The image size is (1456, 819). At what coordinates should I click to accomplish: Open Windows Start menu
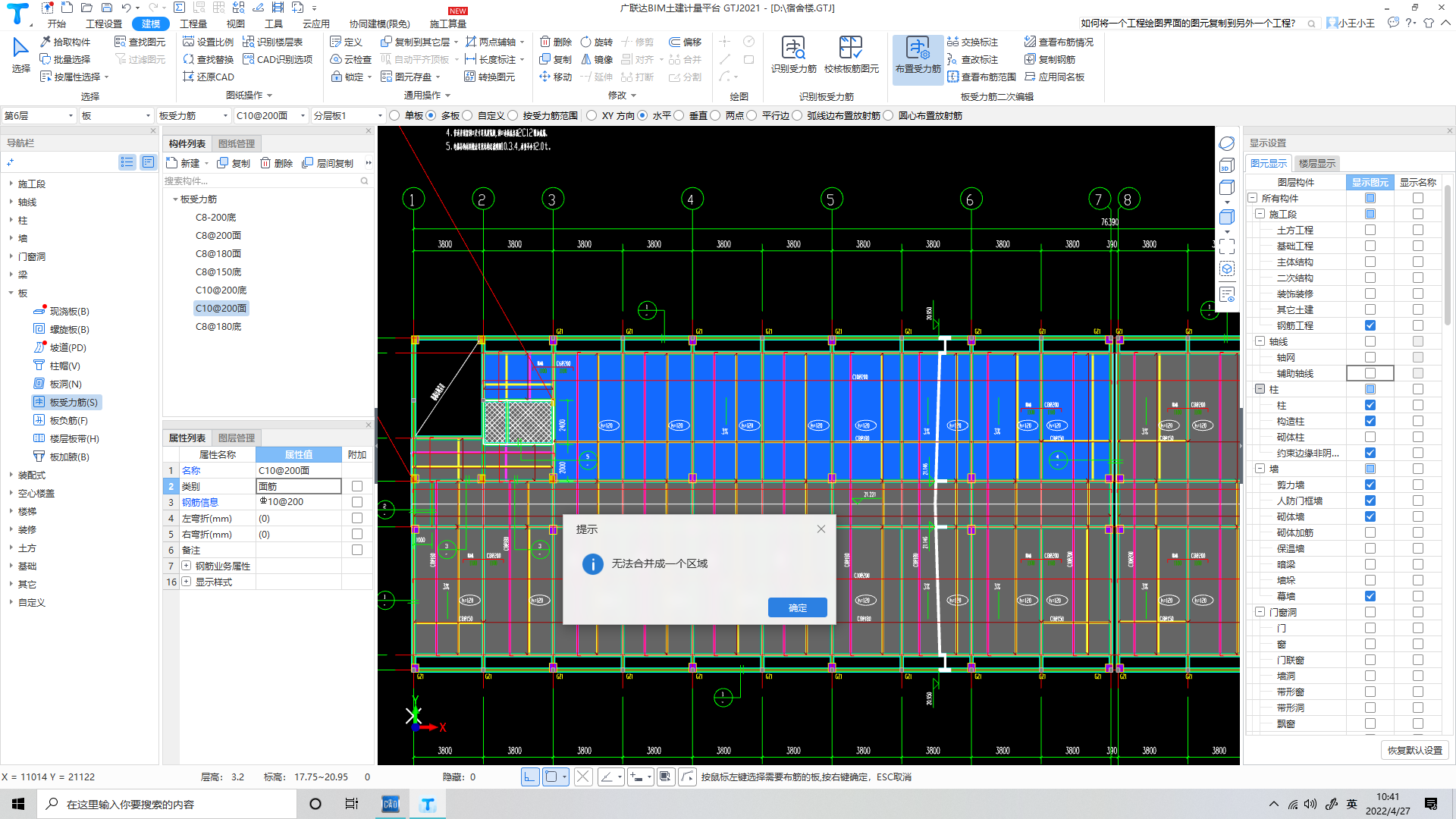click(18, 804)
